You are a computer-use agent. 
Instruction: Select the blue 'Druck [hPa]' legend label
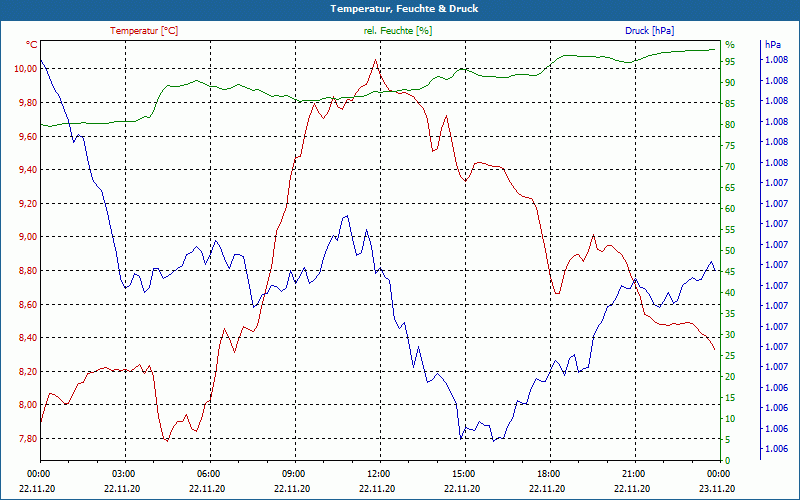[649, 31]
